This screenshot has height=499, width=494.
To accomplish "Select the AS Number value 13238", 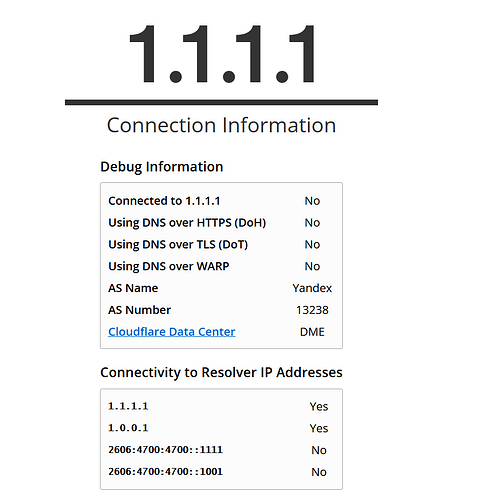I will coord(312,310).
